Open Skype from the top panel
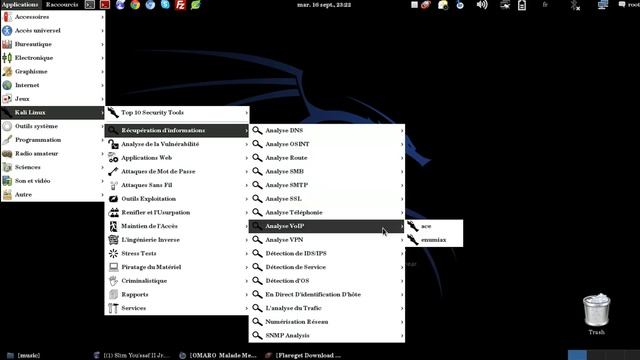This screenshot has width=640, height=360. click(x=165, y=5)
